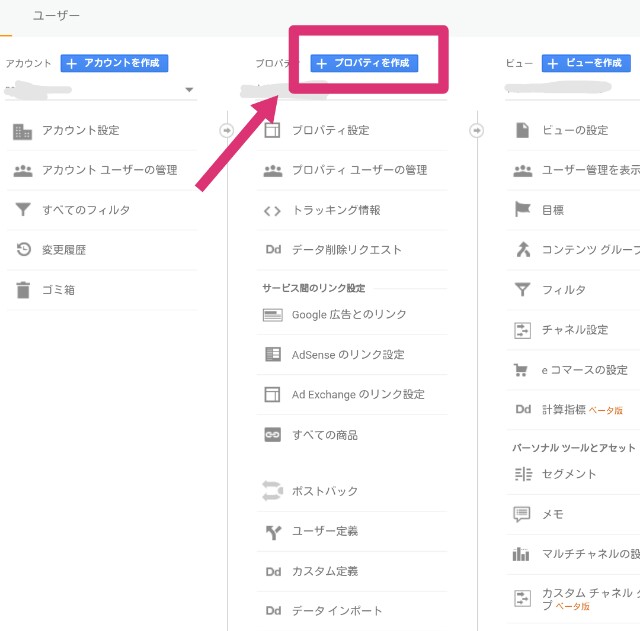
Task: Click the 目標 flag icon
Action: (522, 209)
